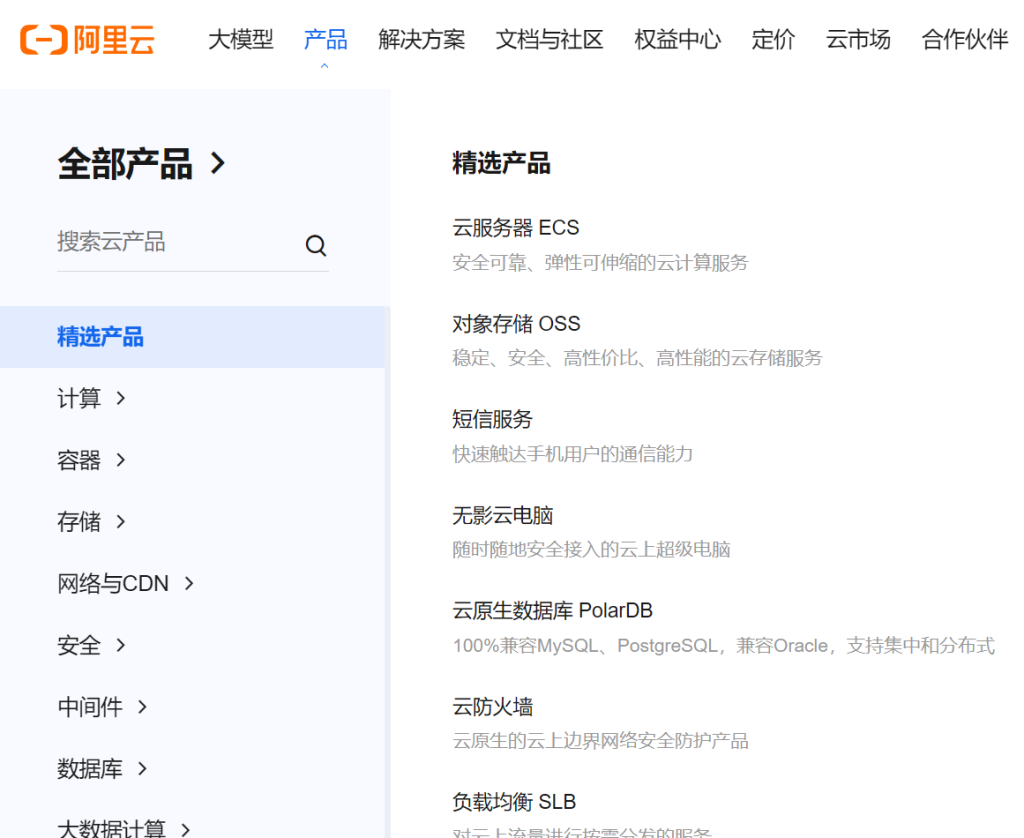
Task: Expand the 中间件 category
Action: click(x=102, y=707)
